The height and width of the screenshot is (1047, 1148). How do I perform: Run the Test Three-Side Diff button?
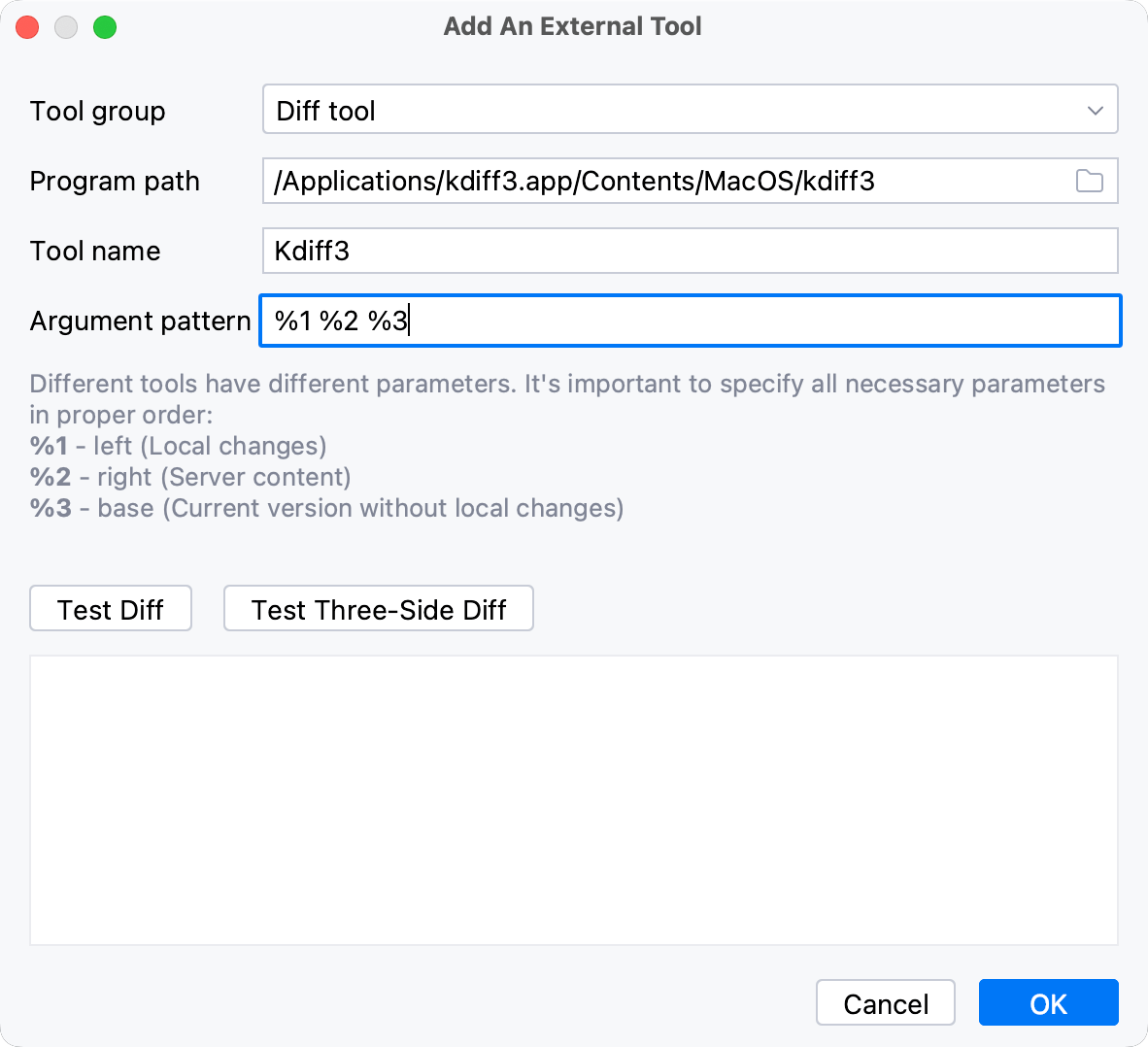coord(378,609)
